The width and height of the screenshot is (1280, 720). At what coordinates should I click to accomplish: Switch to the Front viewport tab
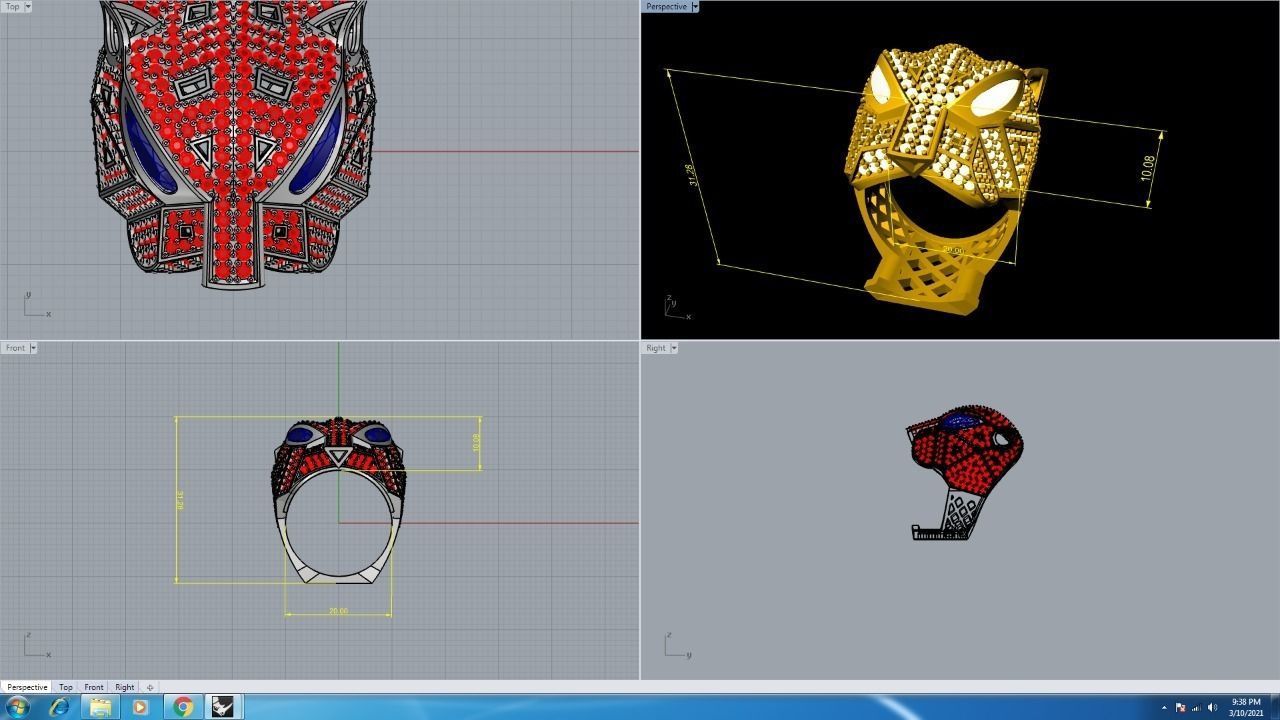(93, 687)
